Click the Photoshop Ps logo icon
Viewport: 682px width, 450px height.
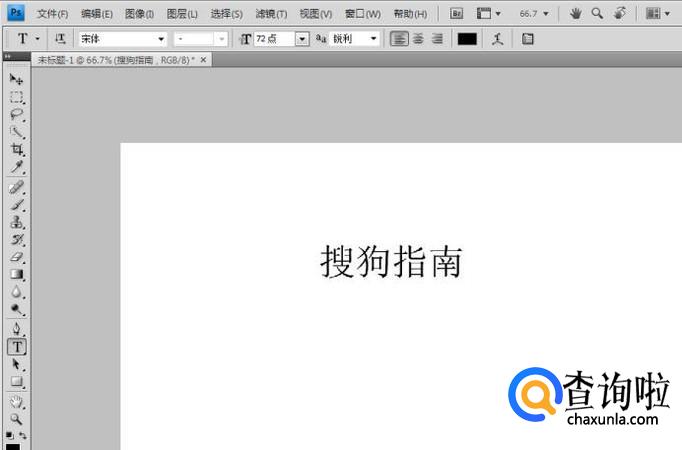click(x=16, y=13)
